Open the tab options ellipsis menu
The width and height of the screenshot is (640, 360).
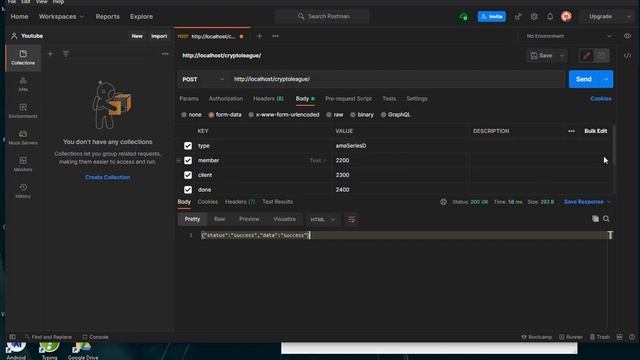pyautogui.click(x=276, y=36)
